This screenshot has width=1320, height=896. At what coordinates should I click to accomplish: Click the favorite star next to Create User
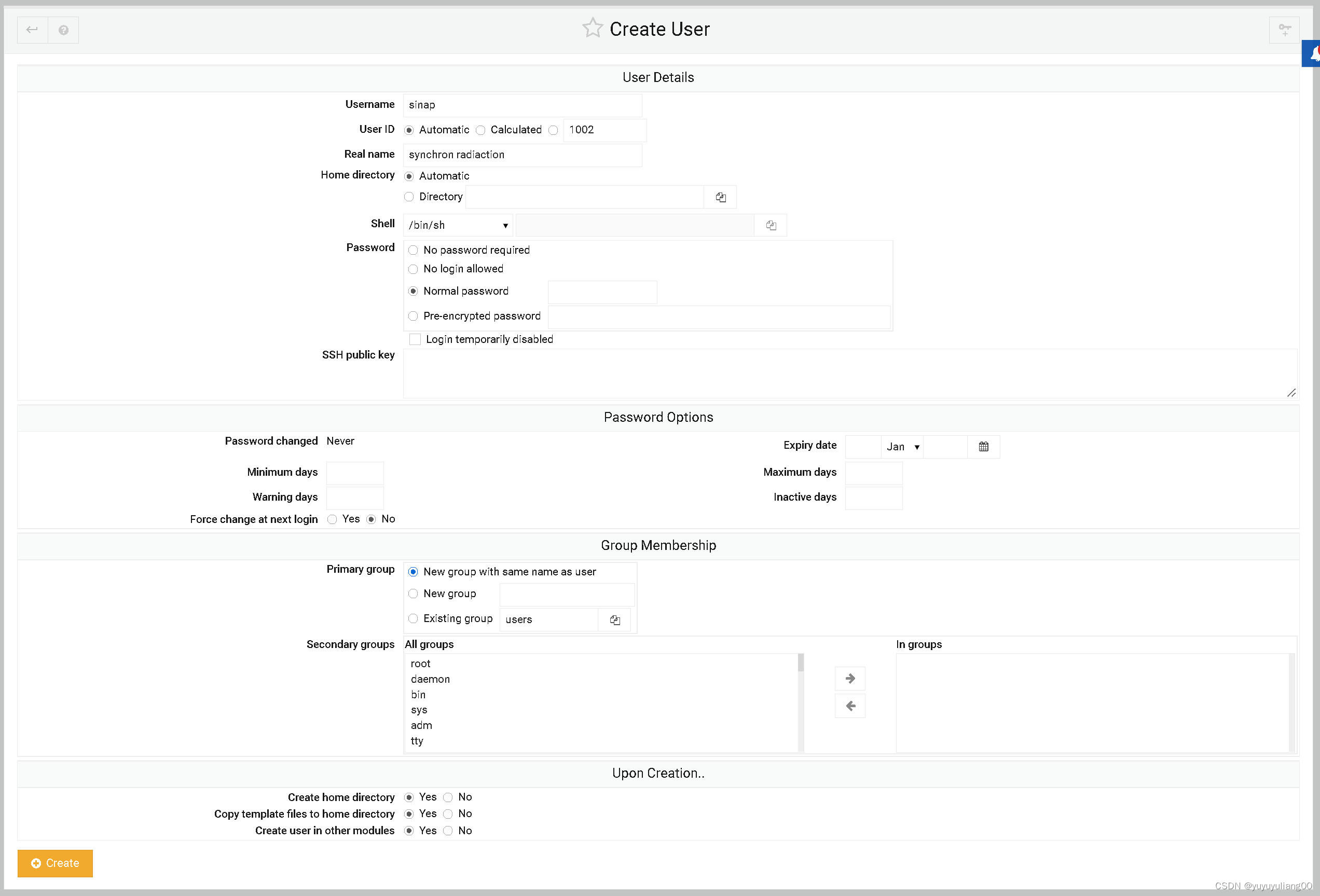coord(592,29)
